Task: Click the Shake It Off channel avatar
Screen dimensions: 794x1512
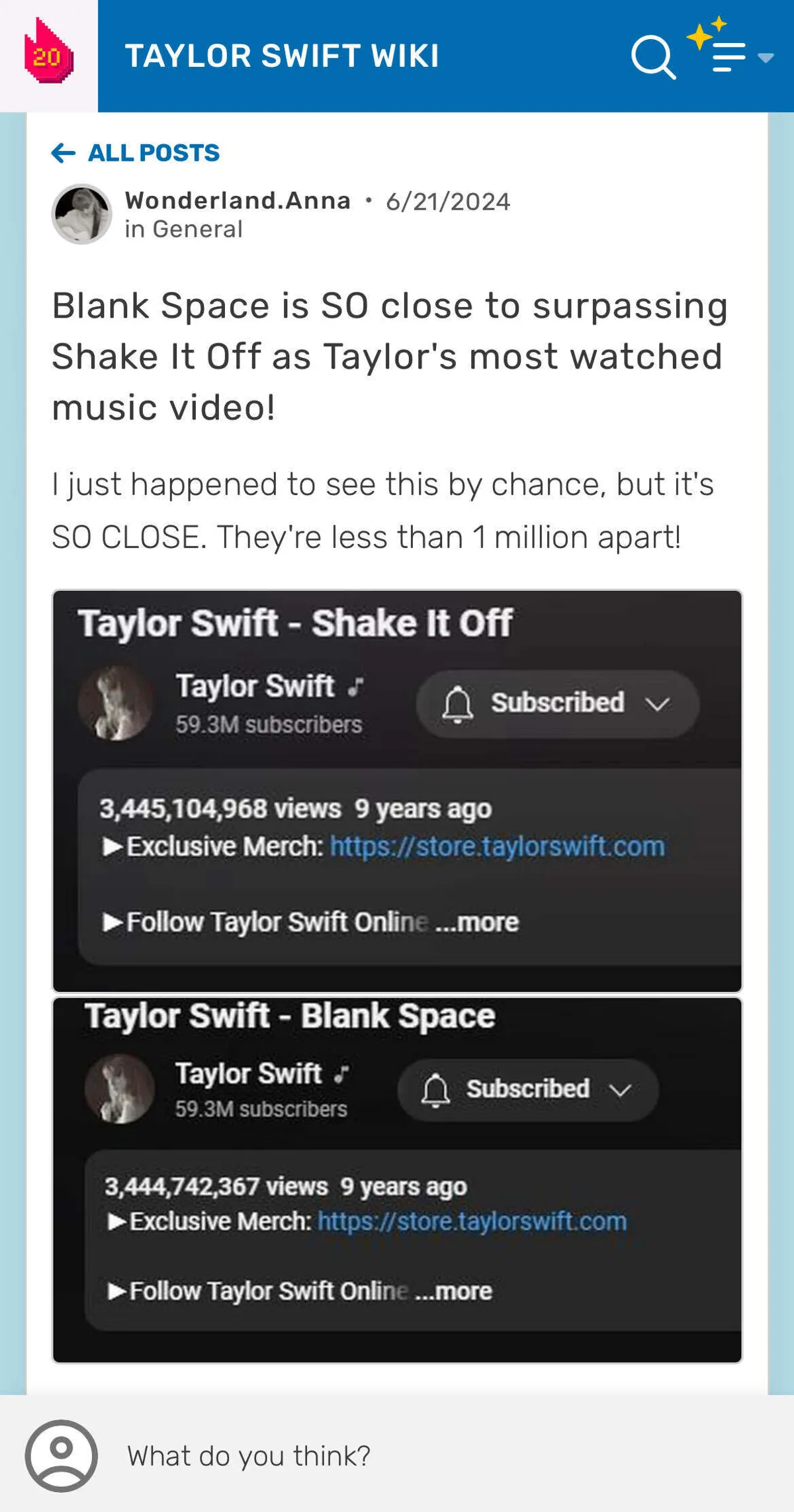Action: coord(116,703)
